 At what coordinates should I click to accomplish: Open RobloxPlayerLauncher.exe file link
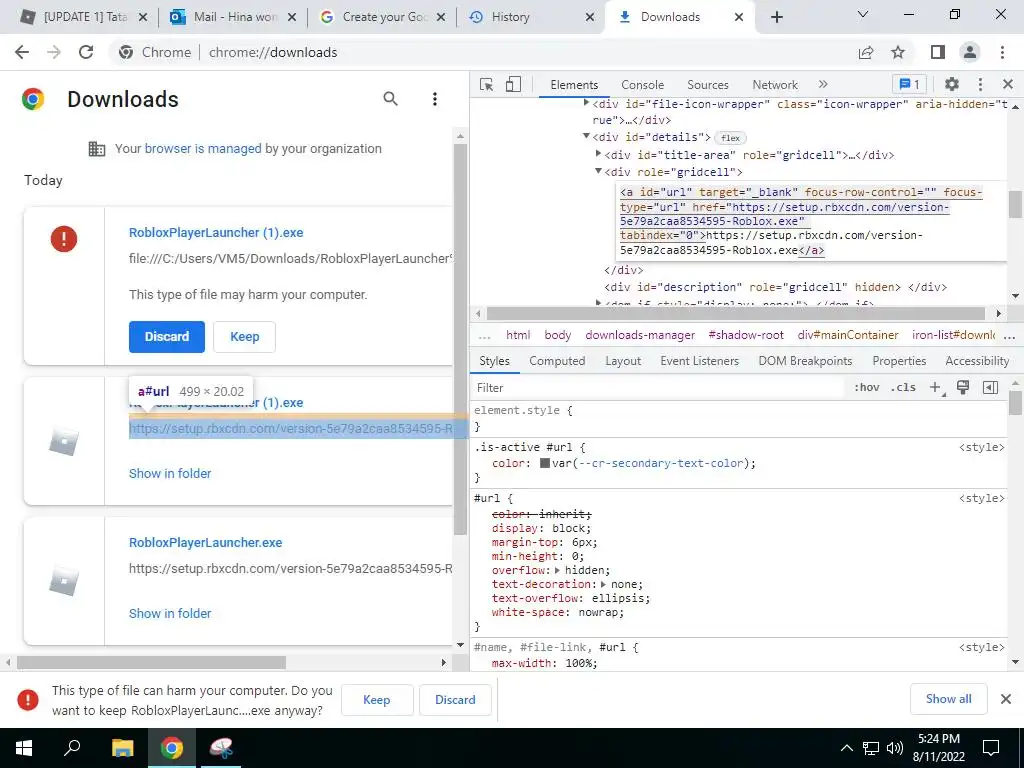(x=205, y=543)
